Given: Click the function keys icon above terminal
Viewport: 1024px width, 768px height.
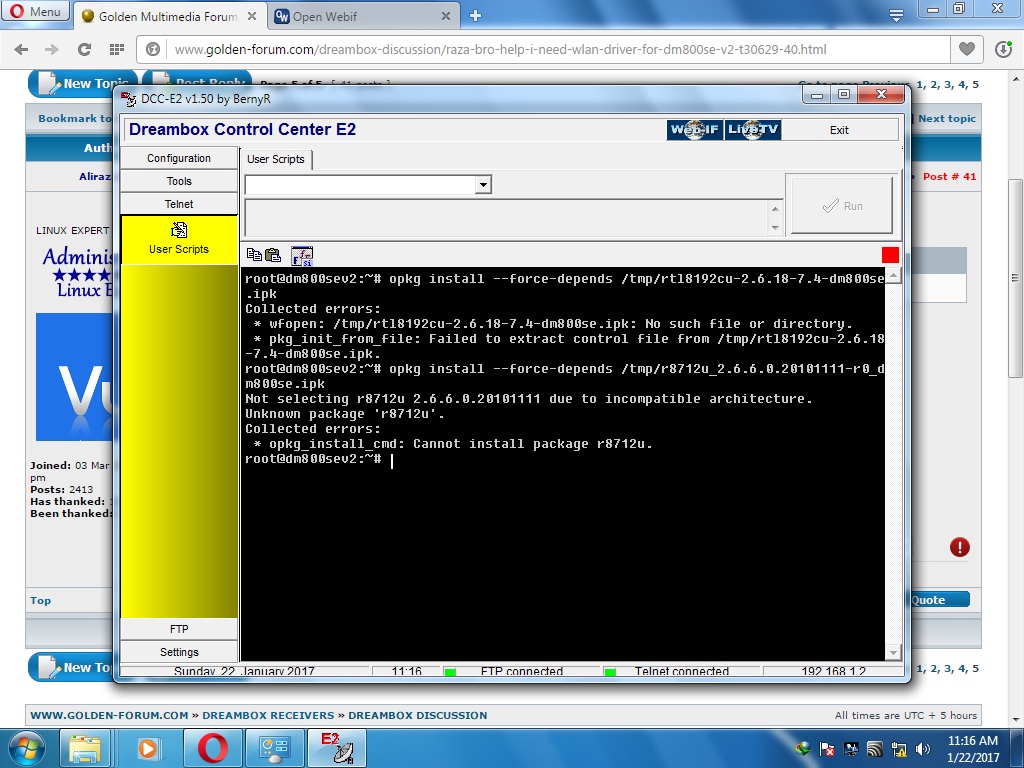Looking at the screenshot, I should (x=302, y=256).
